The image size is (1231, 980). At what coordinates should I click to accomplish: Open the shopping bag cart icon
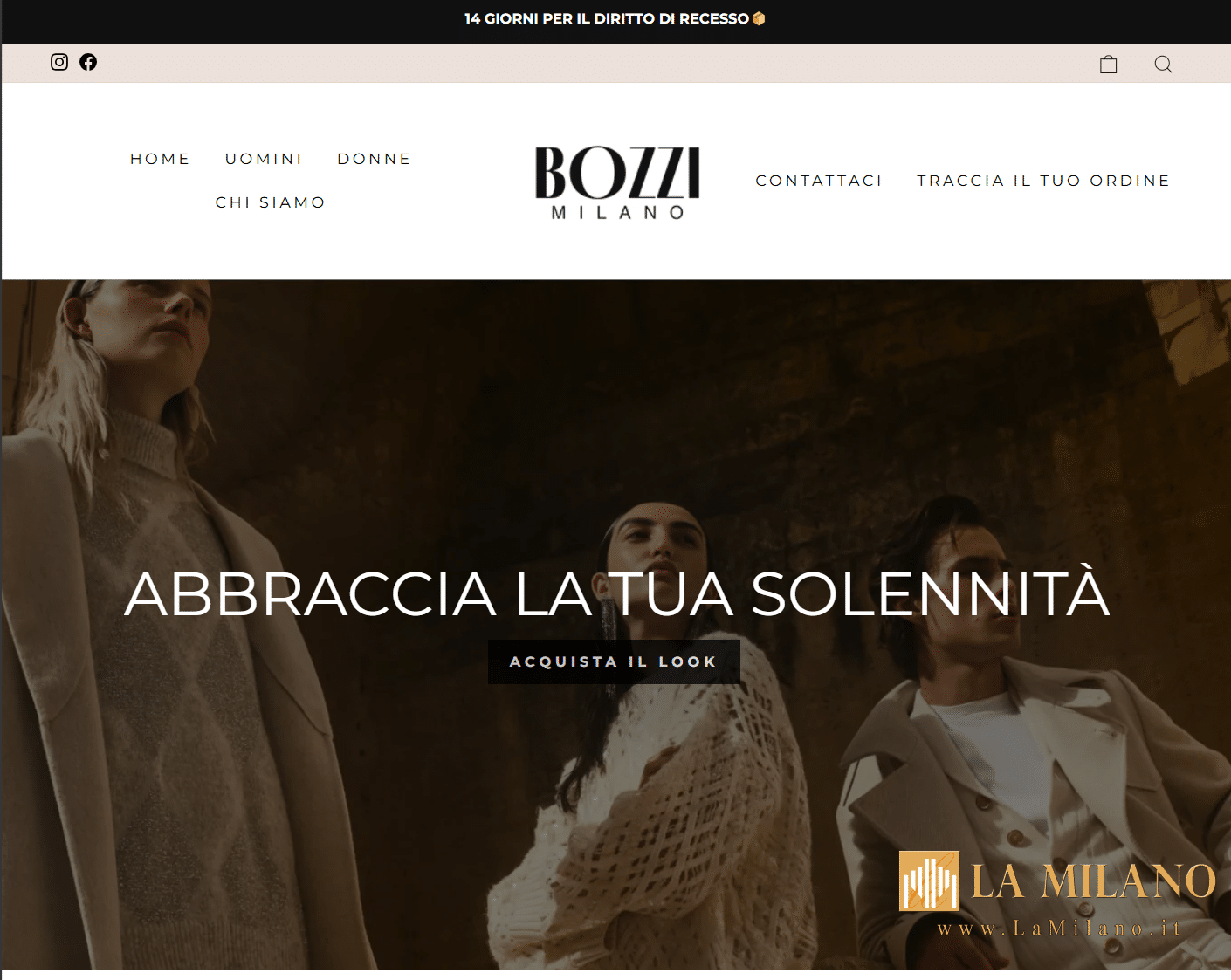point(1109,64)
